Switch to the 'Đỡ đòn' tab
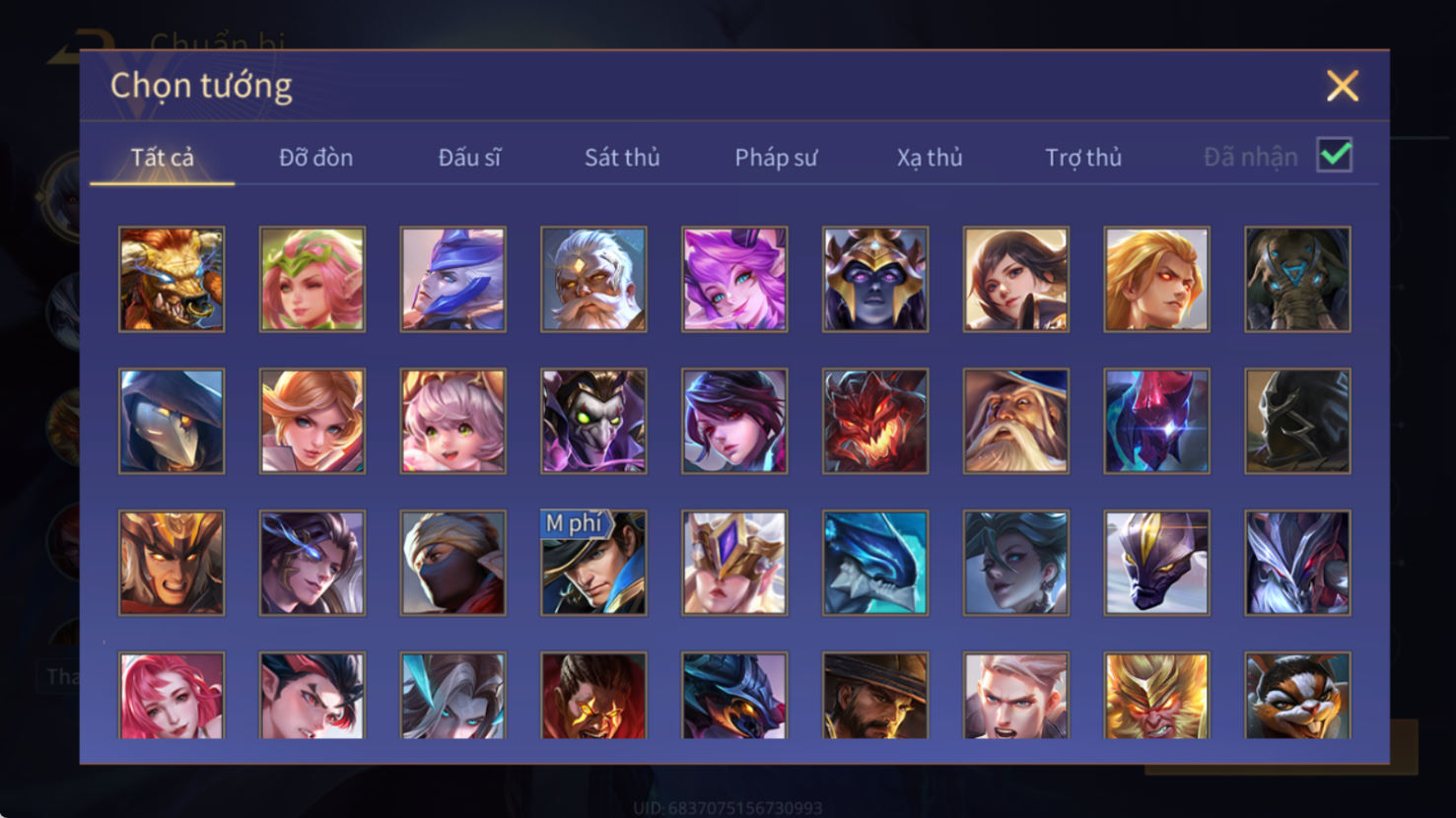 point(315,158)
